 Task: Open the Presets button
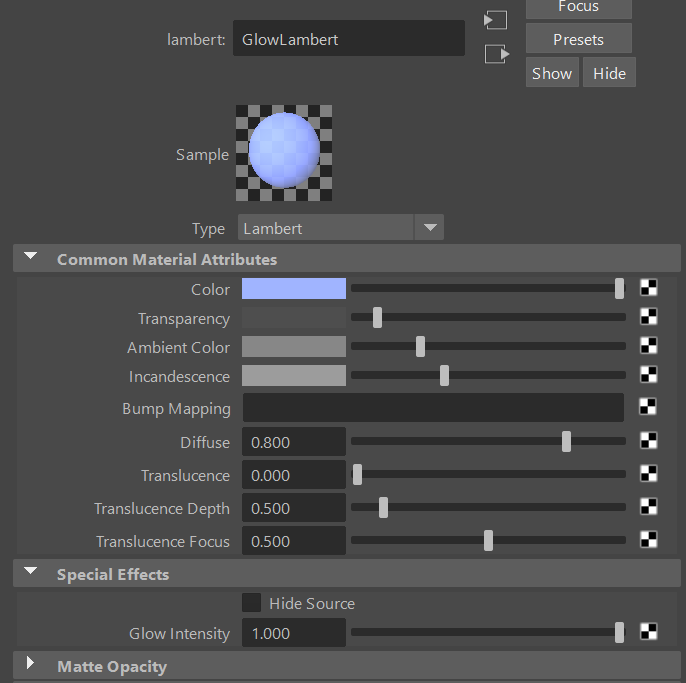[x=578, y=39]
